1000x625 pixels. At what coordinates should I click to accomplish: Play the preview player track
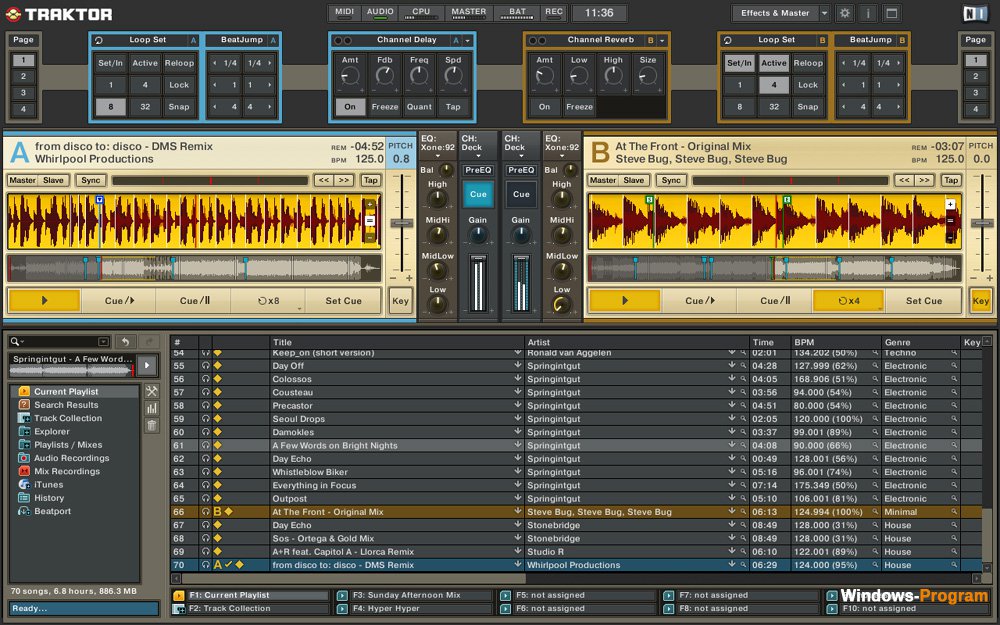(147, 365)
